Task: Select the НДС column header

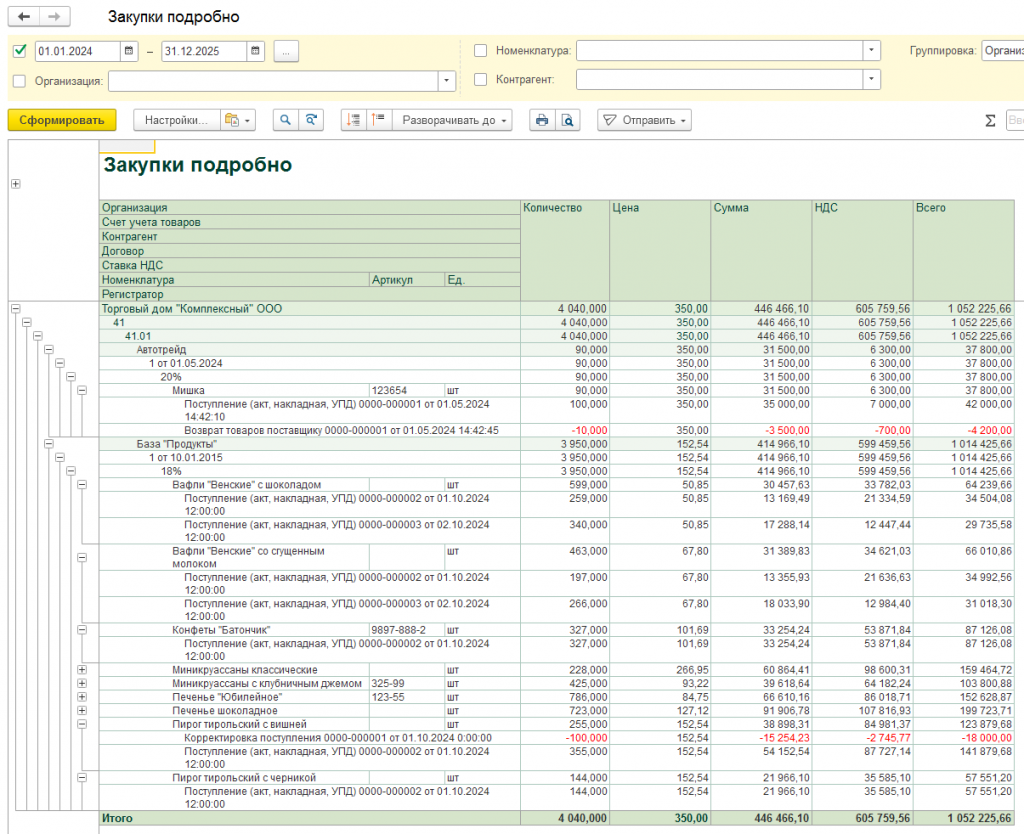Action: pos(863,251)
